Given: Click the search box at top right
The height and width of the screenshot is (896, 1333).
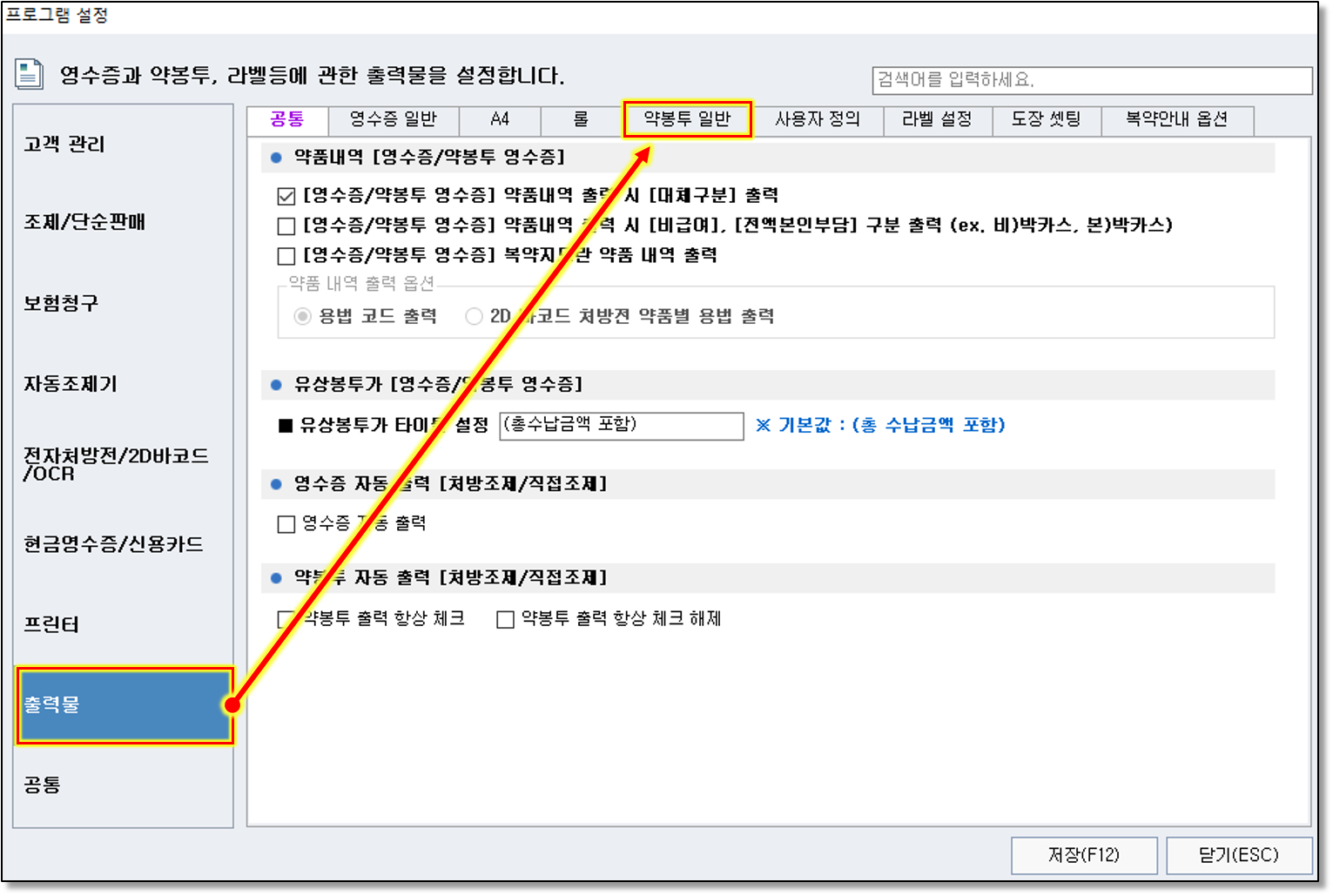Looking at the screenshot, I should click(1091, 80).
